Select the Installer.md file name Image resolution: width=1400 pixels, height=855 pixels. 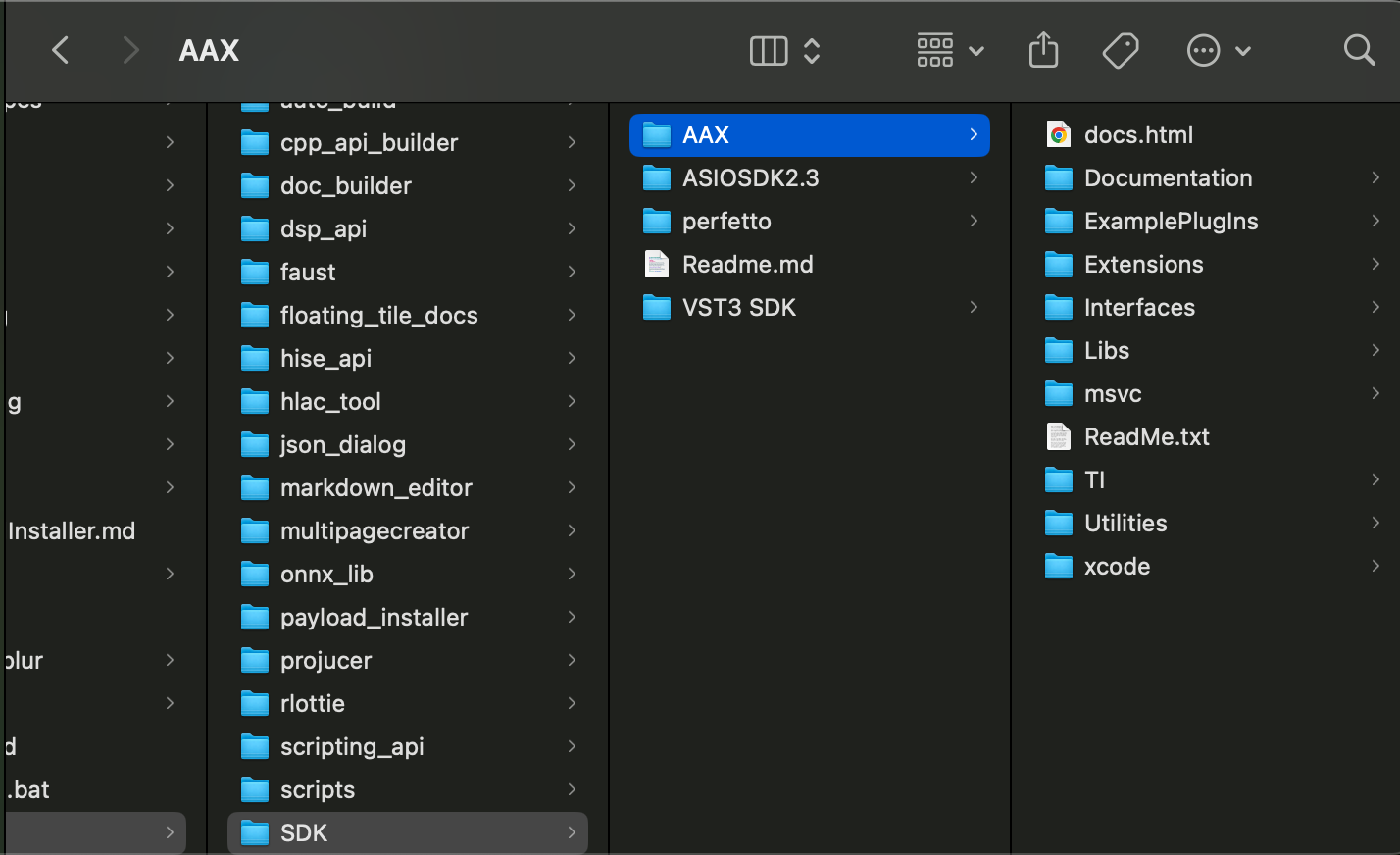pyautogui.click(x=71, y=531)
